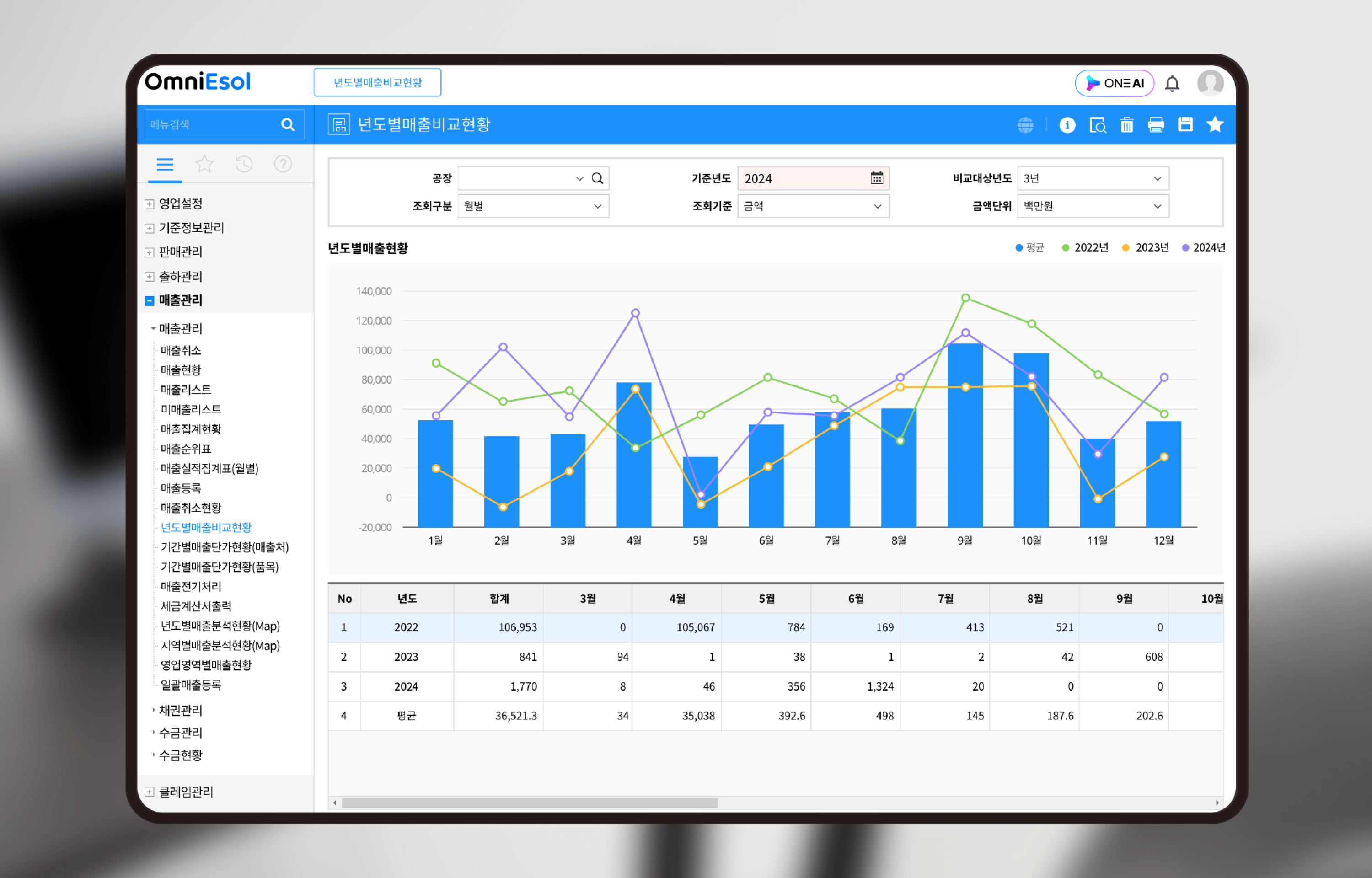
Task: Select the 년도별매출비교현황 top tab
Action: pos(377,83)
